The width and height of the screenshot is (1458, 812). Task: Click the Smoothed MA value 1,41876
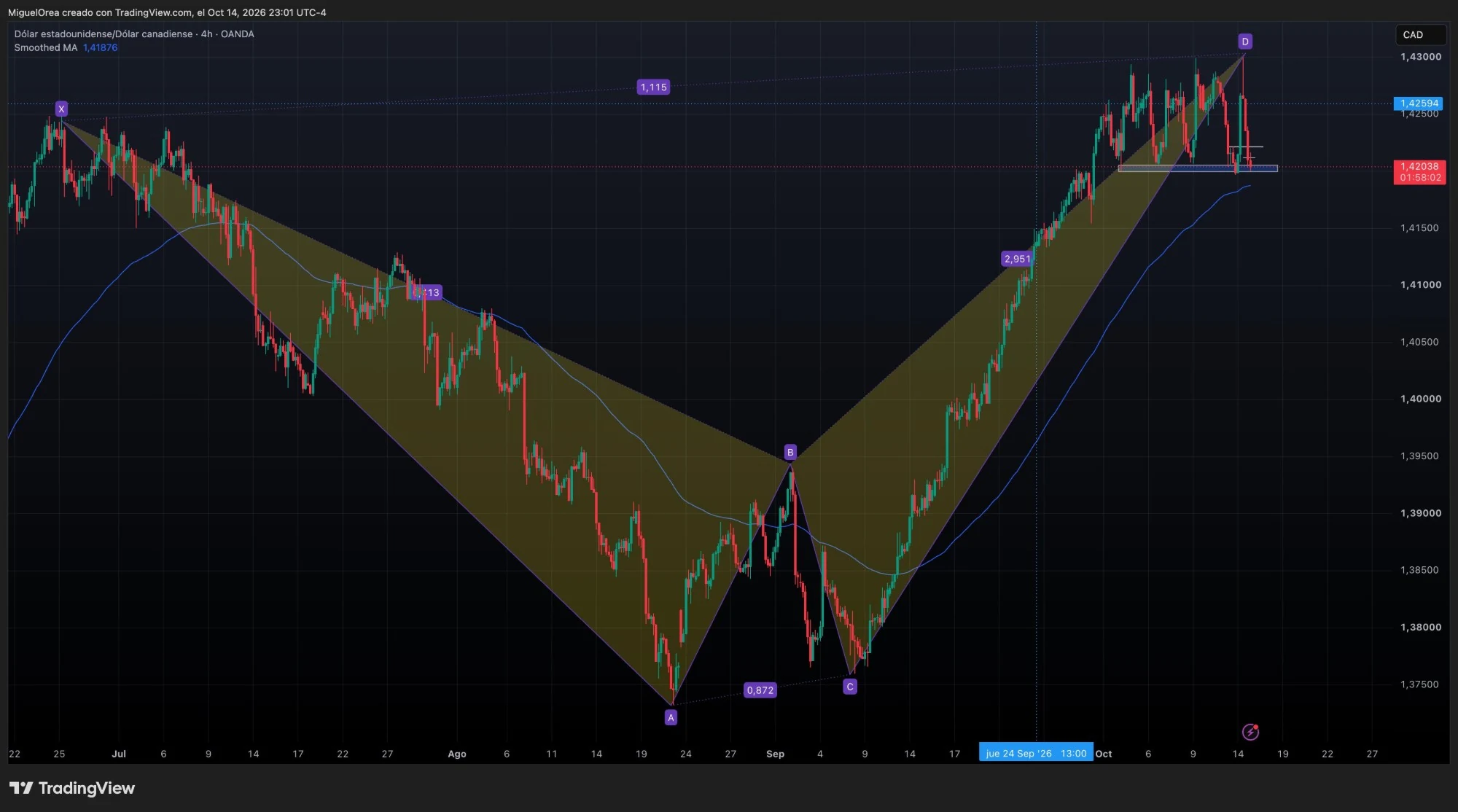[100, 47]
